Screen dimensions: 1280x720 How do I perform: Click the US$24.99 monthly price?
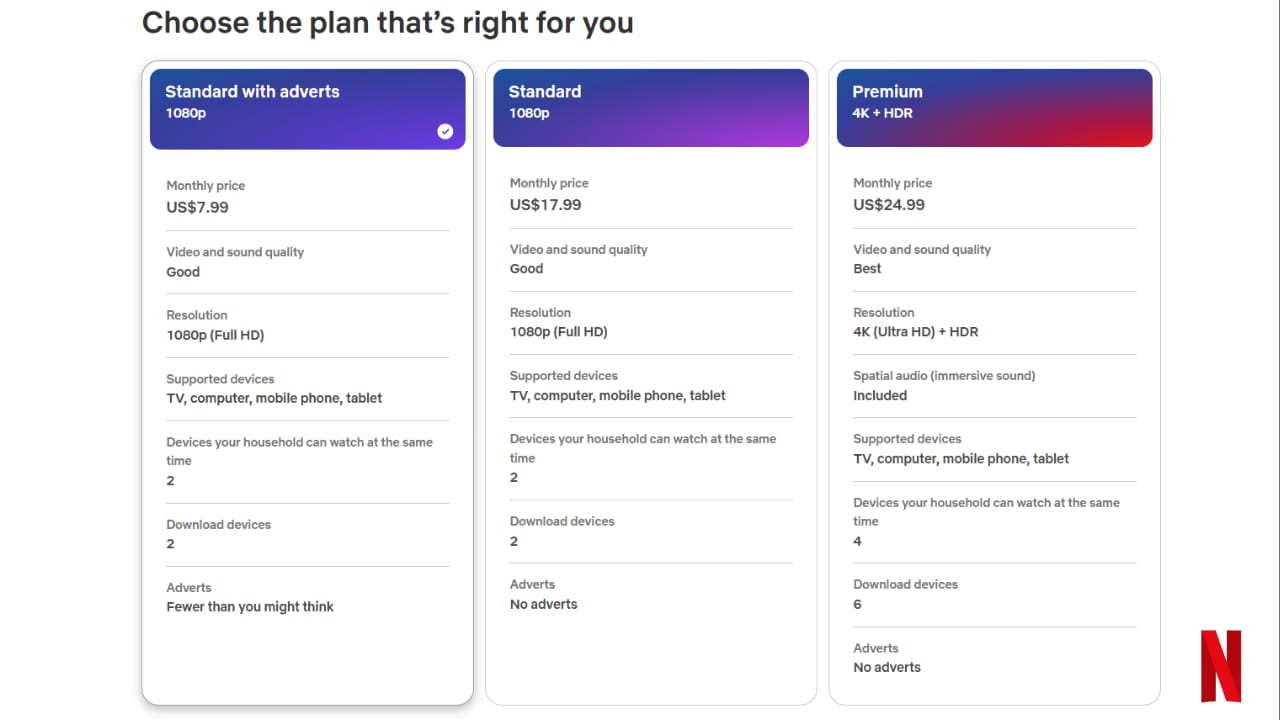pos(889,204)
